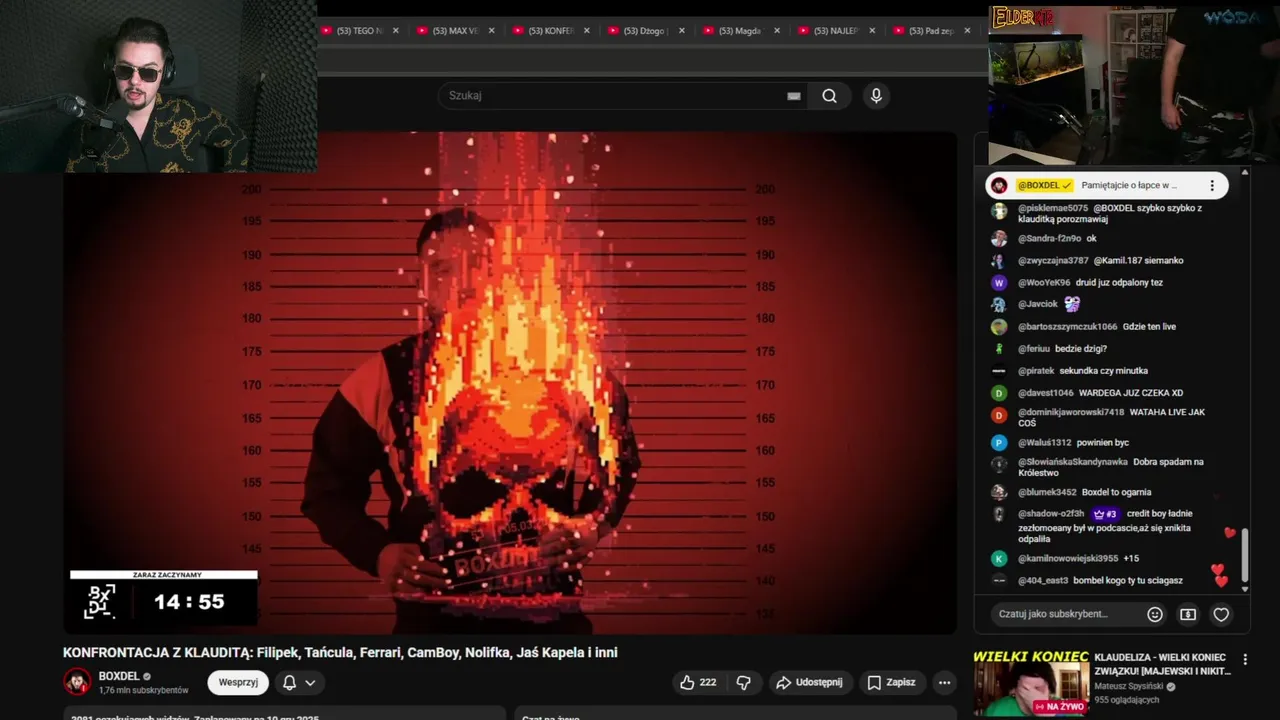
Task: Click the D avatar of @davest1046
Action: pos(999,393)
